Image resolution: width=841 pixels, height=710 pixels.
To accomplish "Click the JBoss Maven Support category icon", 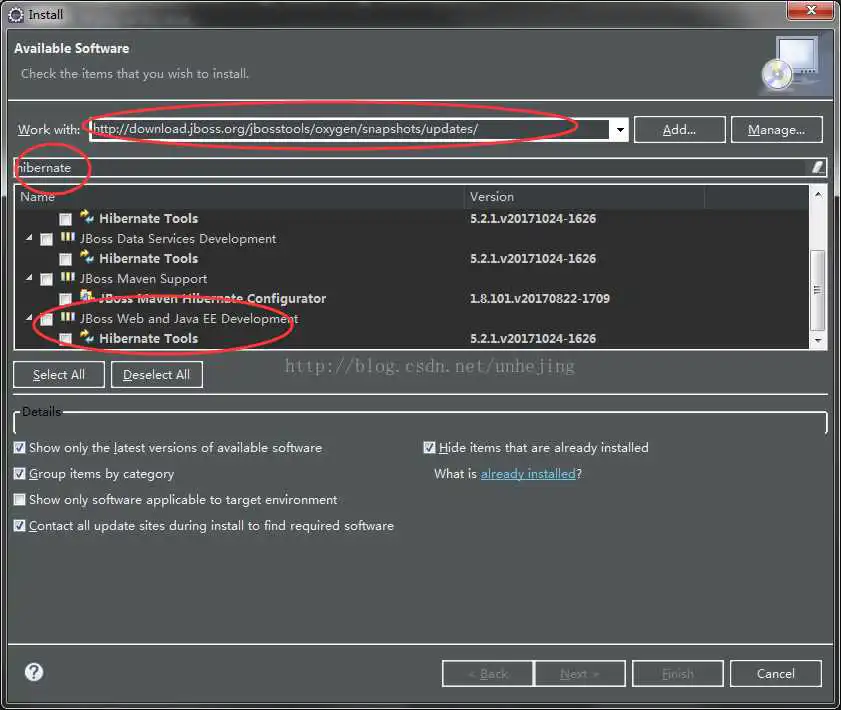I will coord(68,278).
